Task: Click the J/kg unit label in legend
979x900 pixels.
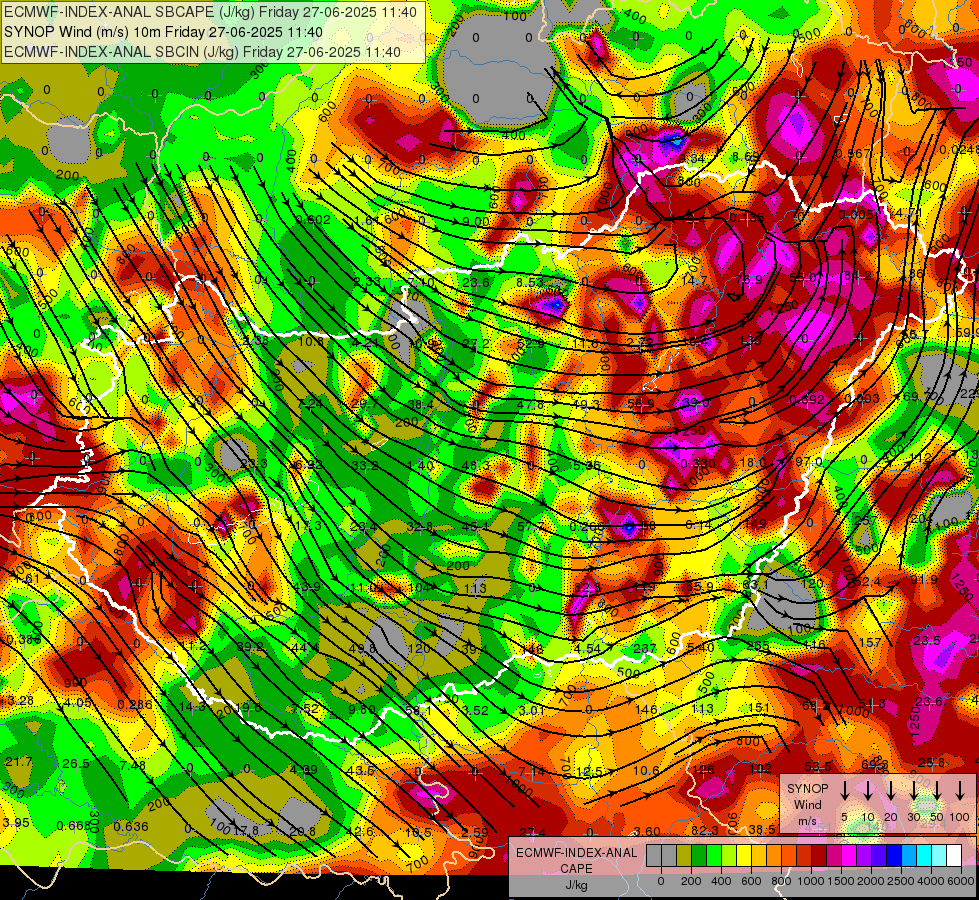Action: [x=576, y=885]
